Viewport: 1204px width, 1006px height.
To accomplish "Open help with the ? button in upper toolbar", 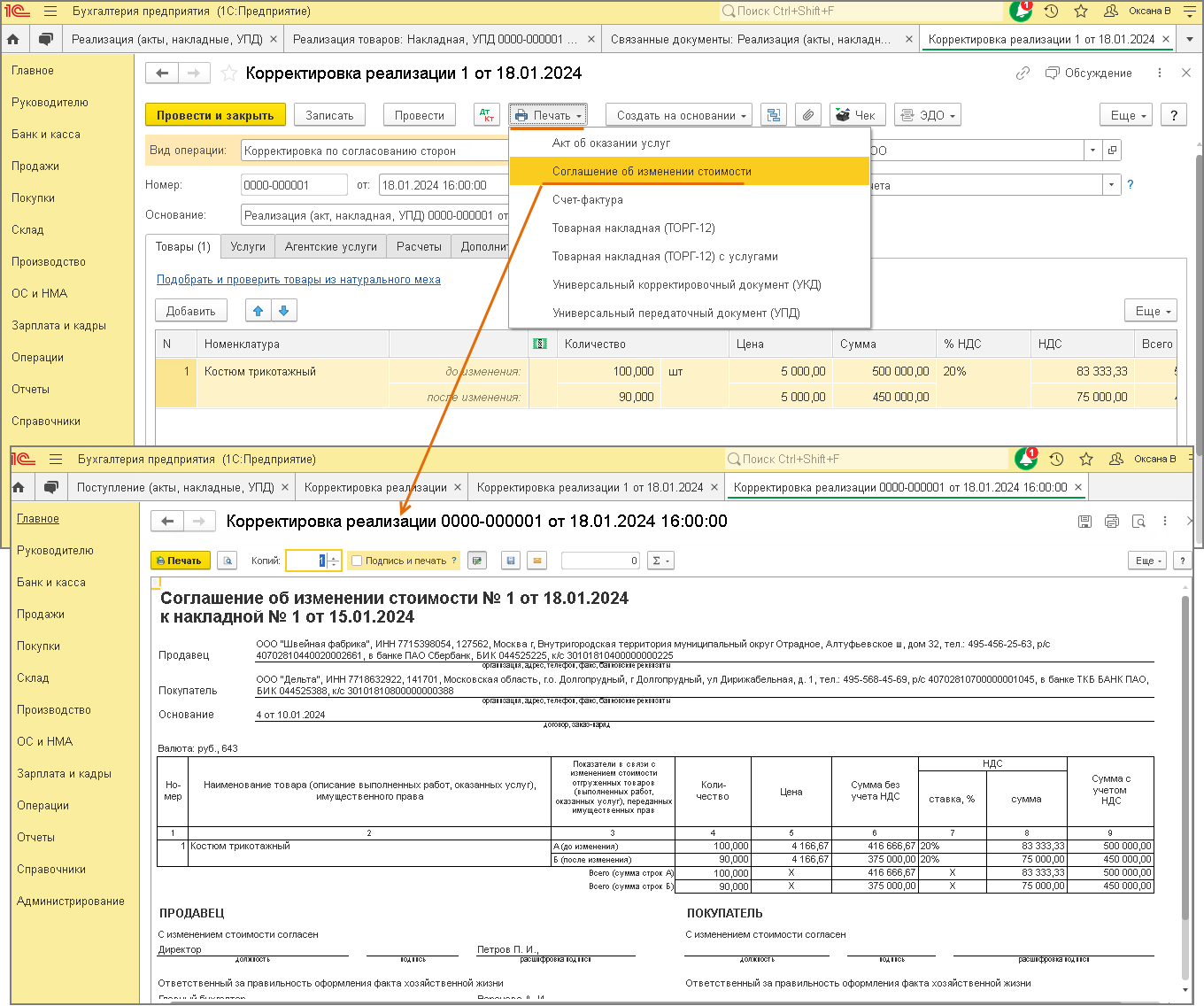I will point(1174,115).
